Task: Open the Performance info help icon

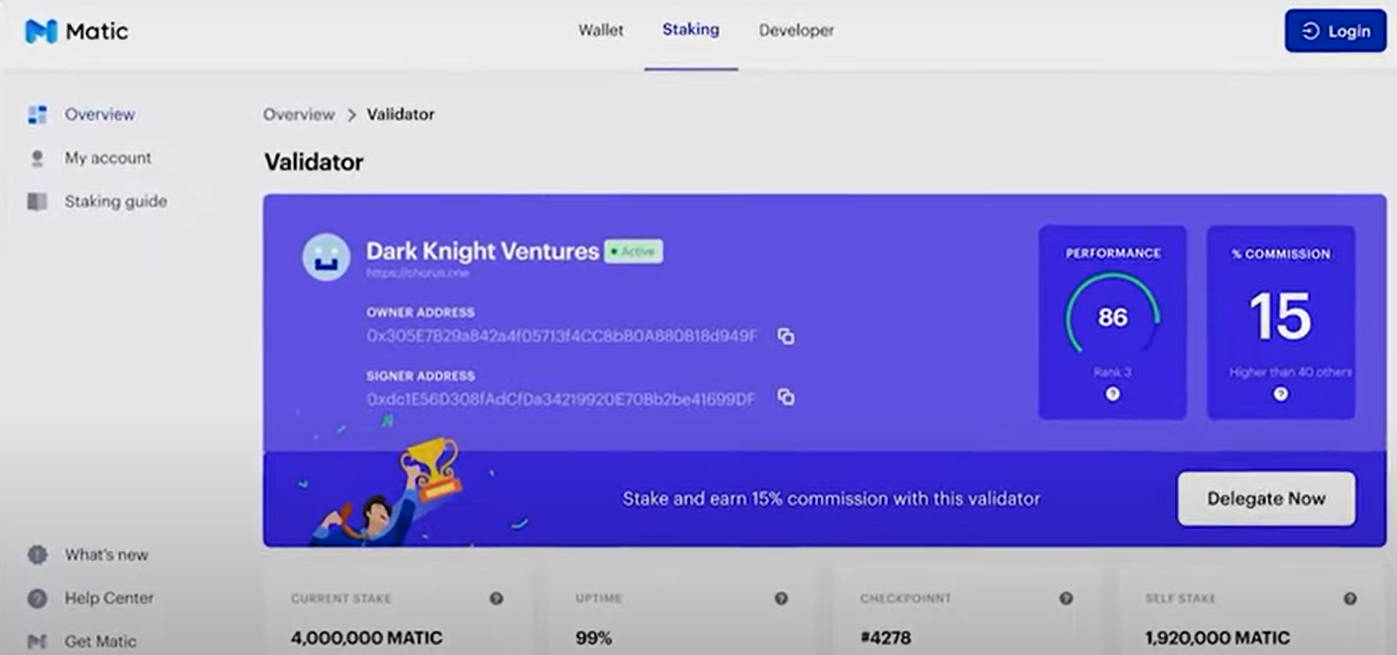Action: point(1112,394)
